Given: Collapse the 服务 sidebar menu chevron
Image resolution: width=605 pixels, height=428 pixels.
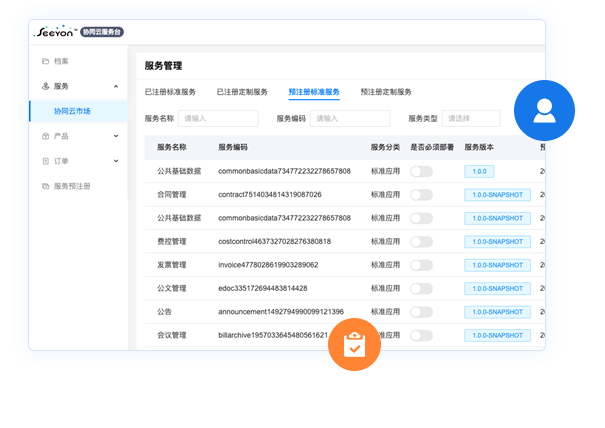Looking at the screenshot, I should (x=116, y=86).
